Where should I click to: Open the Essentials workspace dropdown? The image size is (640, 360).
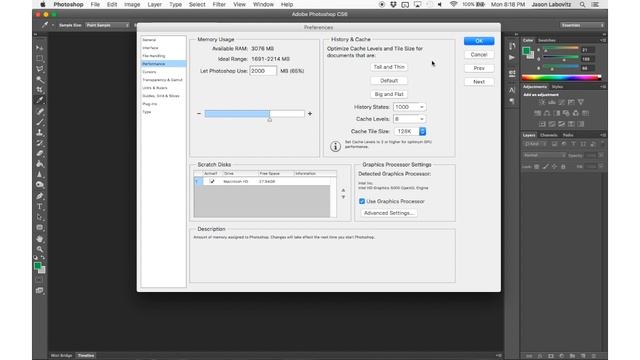[x=582, y=25]
